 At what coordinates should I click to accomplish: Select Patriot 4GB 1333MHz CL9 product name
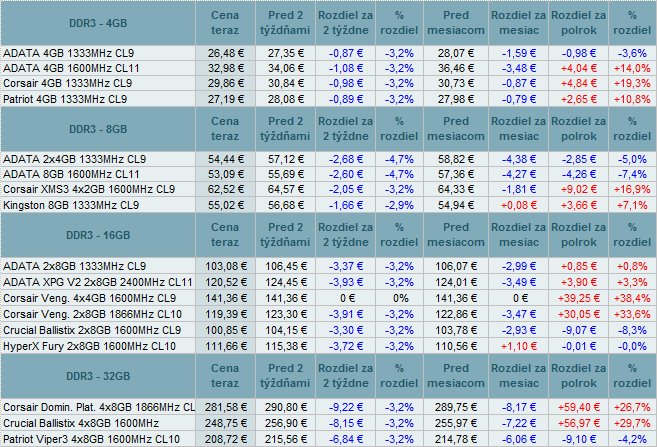[x=65, y=99]
